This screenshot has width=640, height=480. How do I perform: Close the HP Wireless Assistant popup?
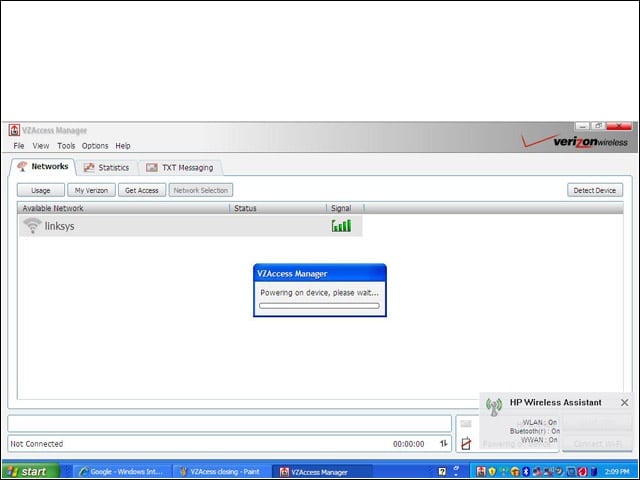(624, 402)
